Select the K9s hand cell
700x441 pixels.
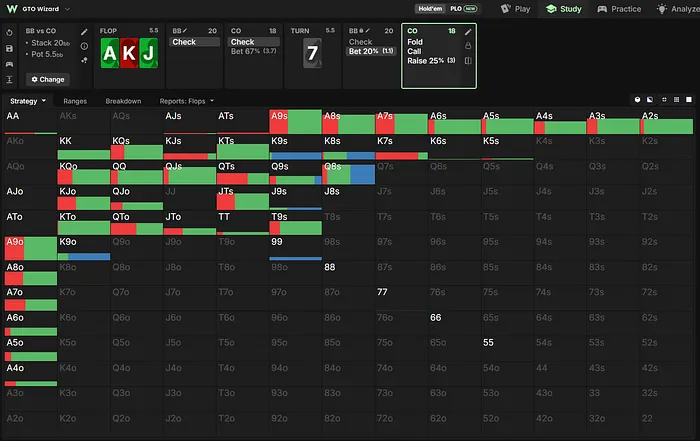pyautogui.click(x=296, y=147)
